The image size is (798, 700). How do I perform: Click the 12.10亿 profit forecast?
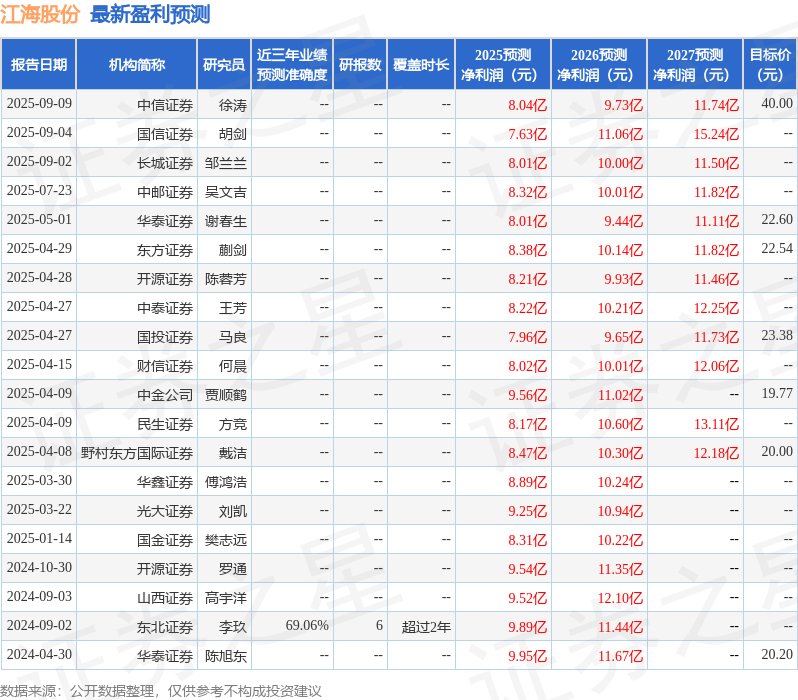point(620,599)
